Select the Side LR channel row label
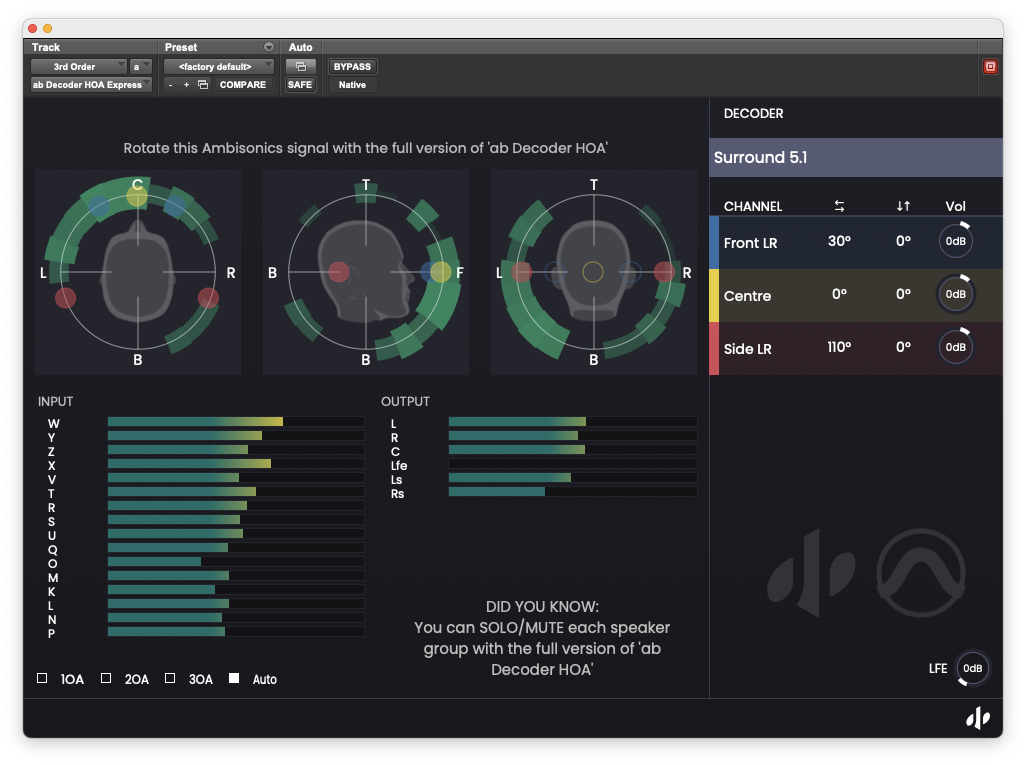This screenshot has width=1026, height=765. pos(747,349)
